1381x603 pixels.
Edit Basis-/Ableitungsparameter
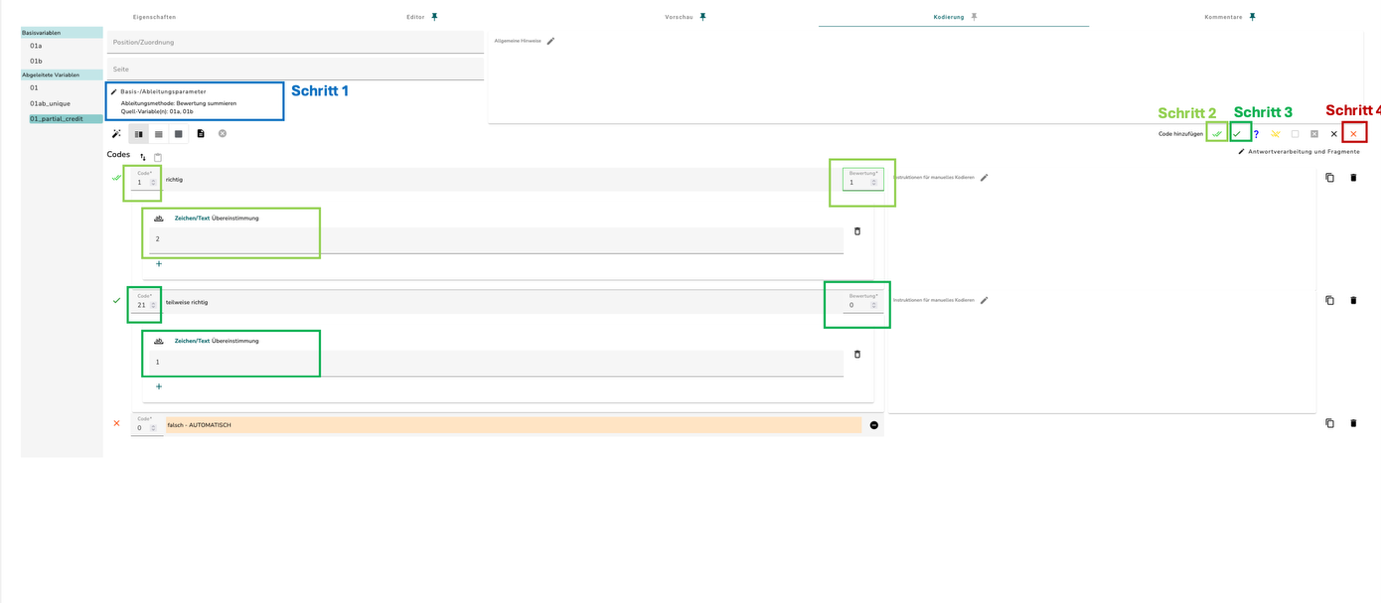(x=114, y=92)
